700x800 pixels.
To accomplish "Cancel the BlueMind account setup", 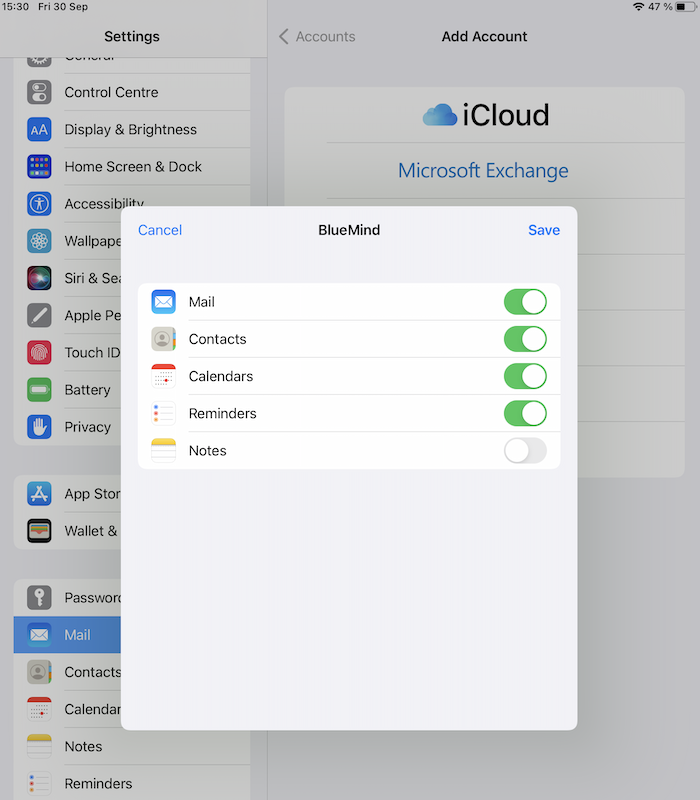I will click(x=160, y=230).
